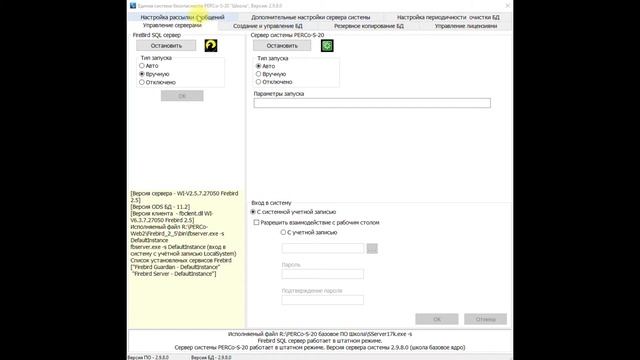Screen dimensions: 640x360
Task: Click Версия ПО - 2.9.8.0 in status bar
Action: pos(148,357)
